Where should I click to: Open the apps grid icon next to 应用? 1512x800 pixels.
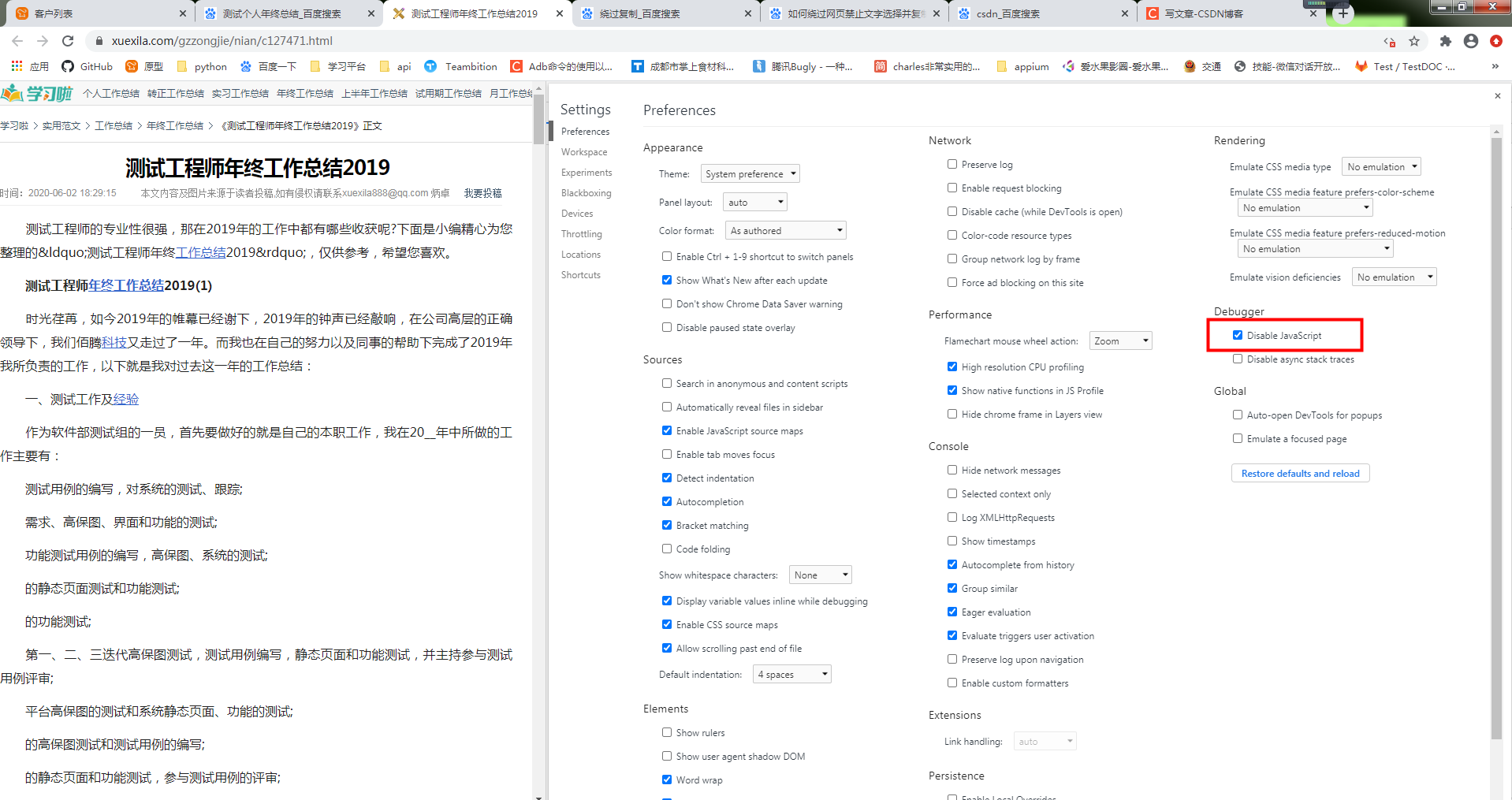(16, 66)
